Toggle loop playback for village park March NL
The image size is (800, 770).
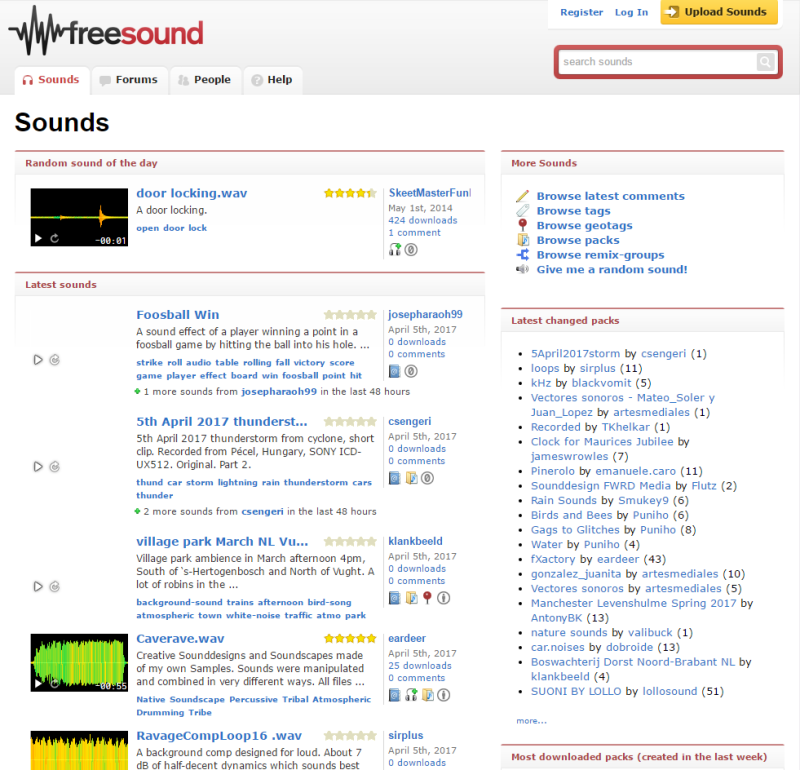53,586
